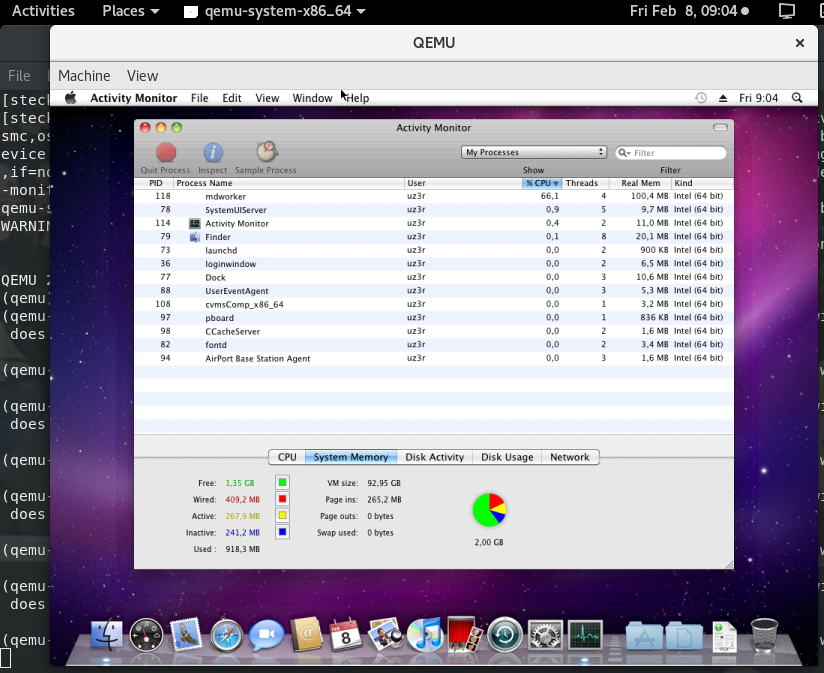The height and width of the screenshot is (673, 824).
Task: Open the QEMU Machine menu
Action: pos(84,76)
